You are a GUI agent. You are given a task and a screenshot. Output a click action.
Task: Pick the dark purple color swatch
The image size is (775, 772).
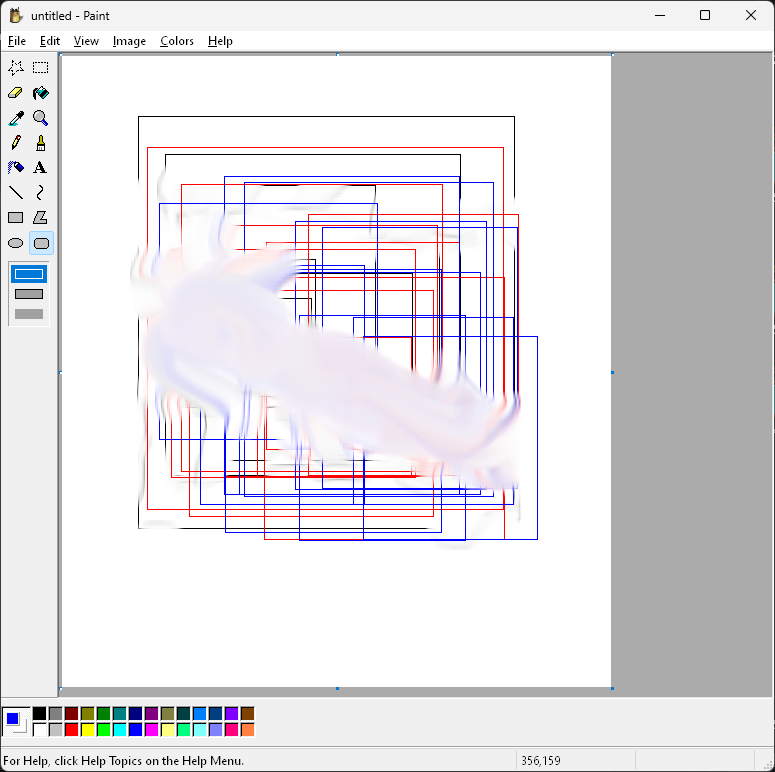152,713
